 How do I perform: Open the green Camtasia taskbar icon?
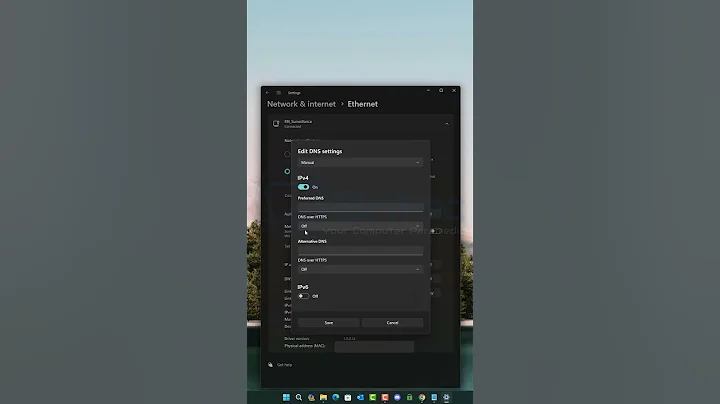click(372, 398)
